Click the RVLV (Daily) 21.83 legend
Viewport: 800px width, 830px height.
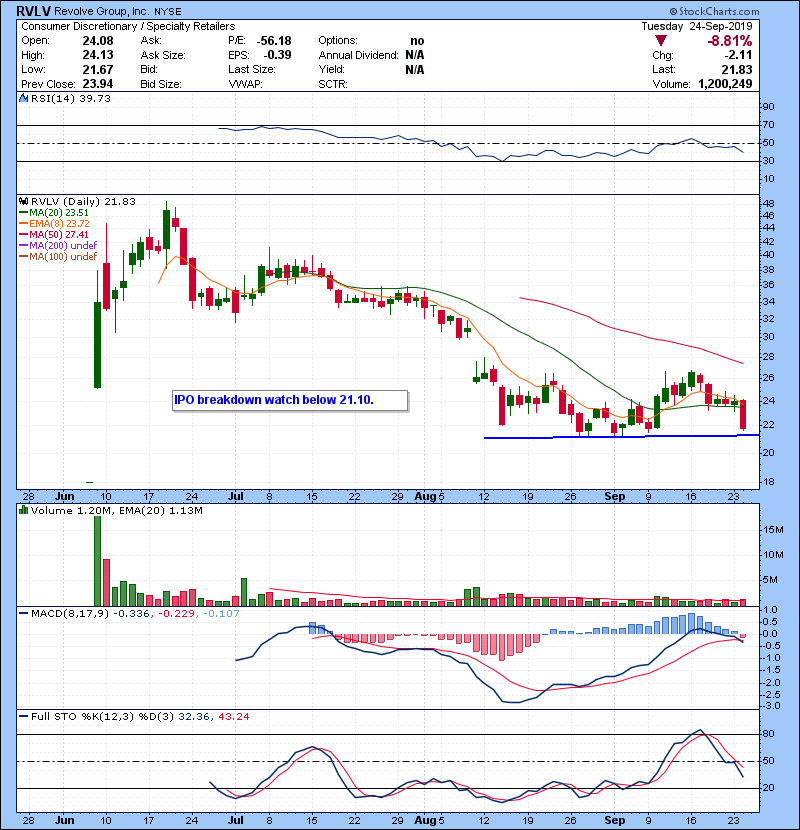pyautogui.click(x=83, y=201)
